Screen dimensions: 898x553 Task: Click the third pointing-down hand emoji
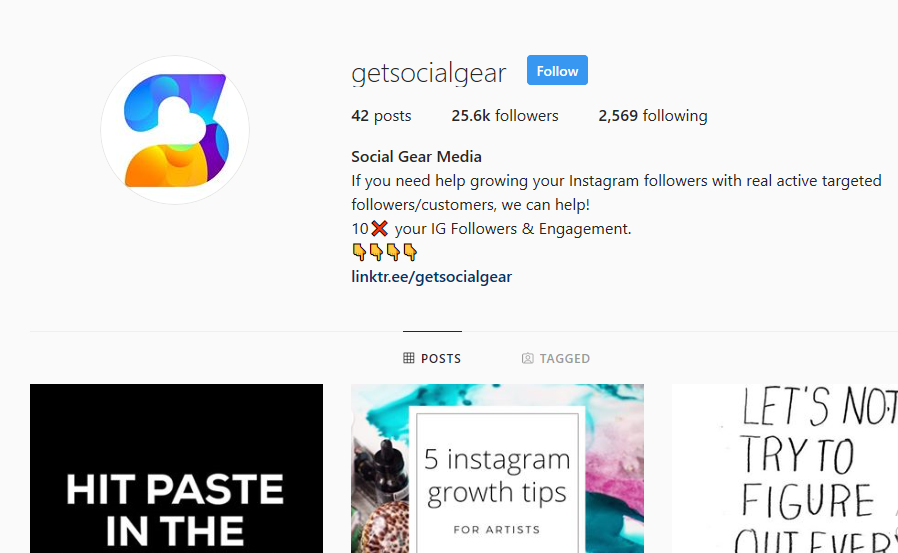click(393, 252)
